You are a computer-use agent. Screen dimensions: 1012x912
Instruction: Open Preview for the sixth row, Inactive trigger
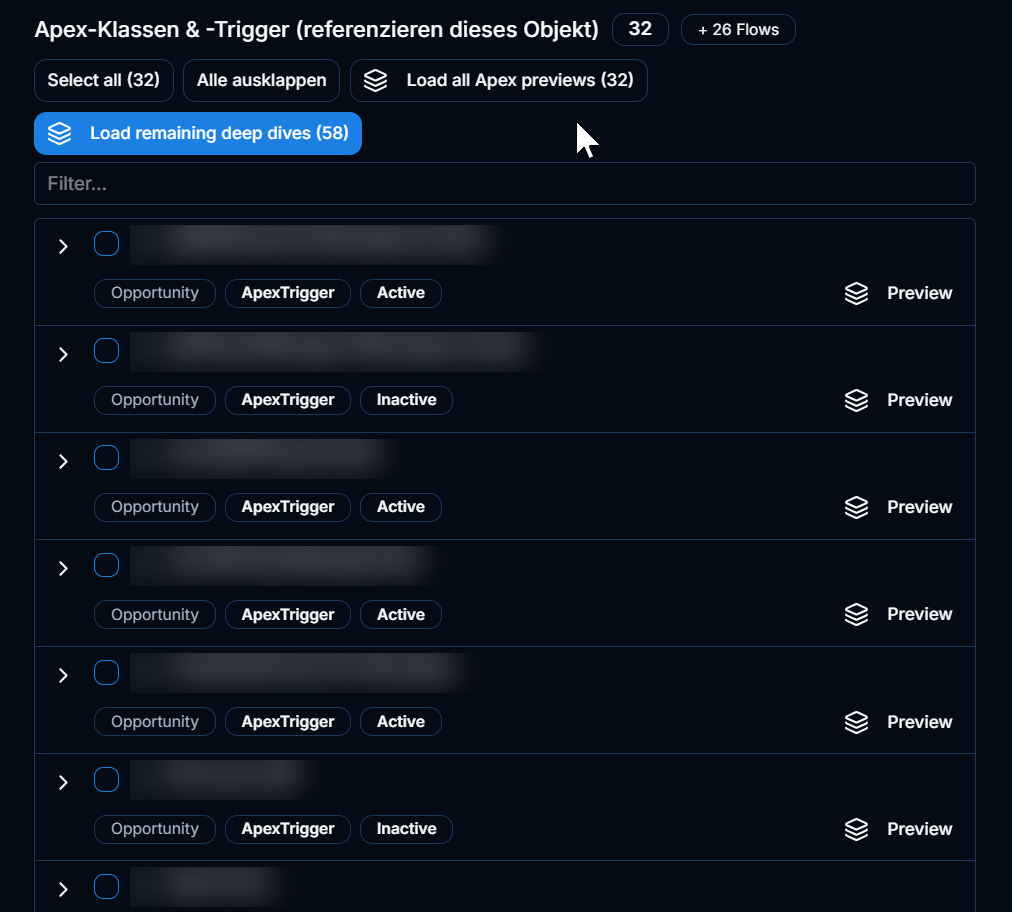tap(898, 829)
